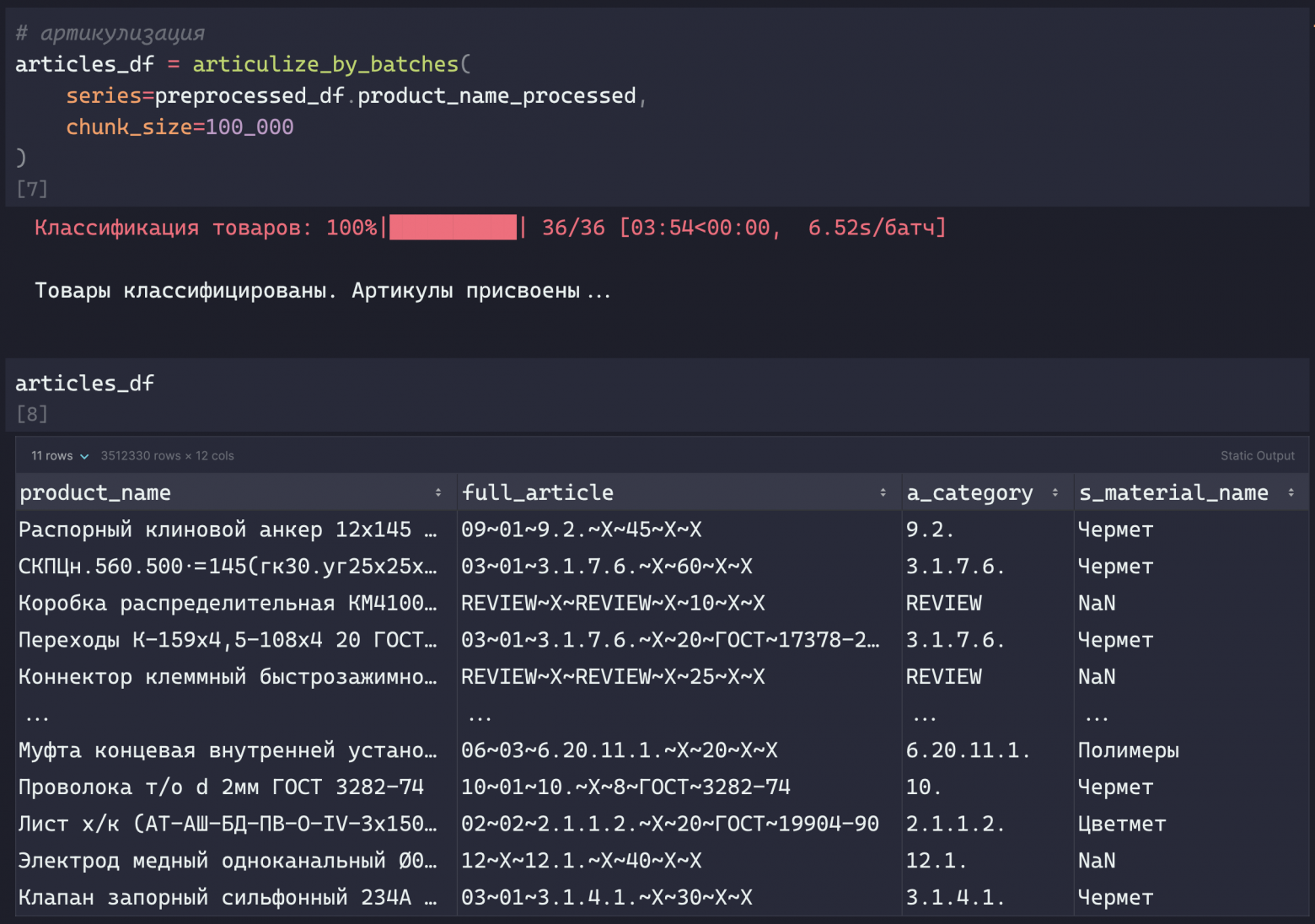
Task: Select the article "10~01~10.~X~8~ГОСТ~3282-74"
Action: coord(625,787)
